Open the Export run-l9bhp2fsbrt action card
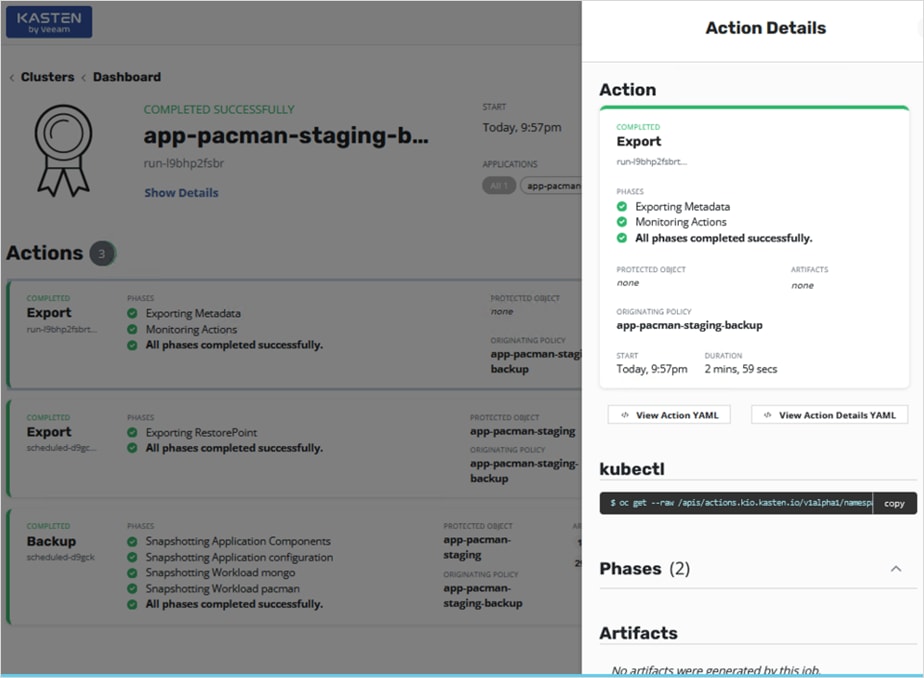 point(295,334)
